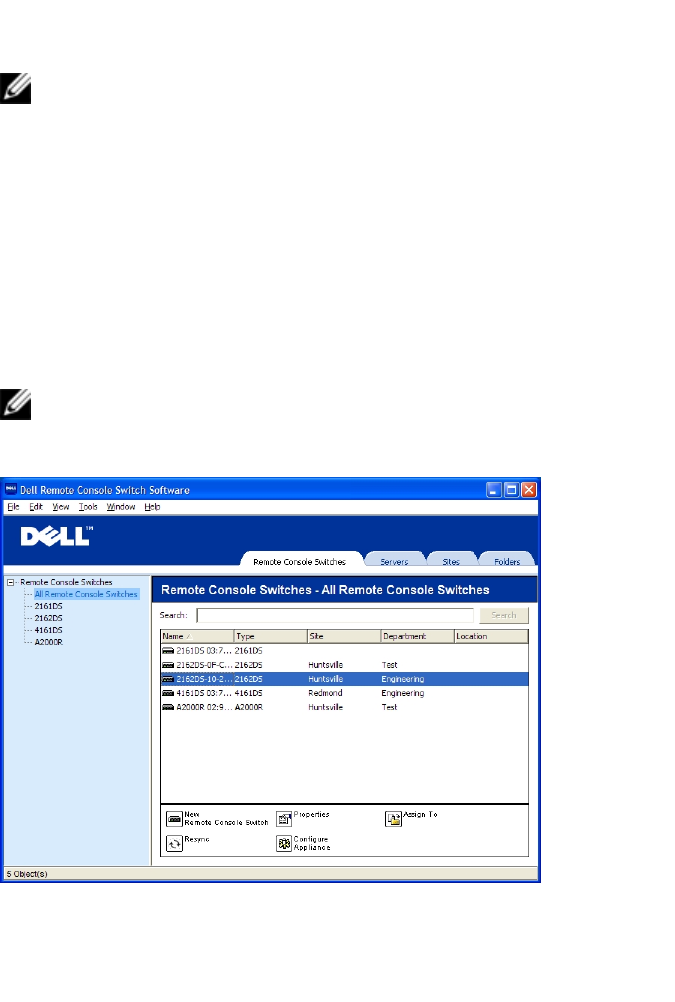Viewport: 675px width, 1002px height.
Task: Click the title bar Dell application icon
Action: 11,489
